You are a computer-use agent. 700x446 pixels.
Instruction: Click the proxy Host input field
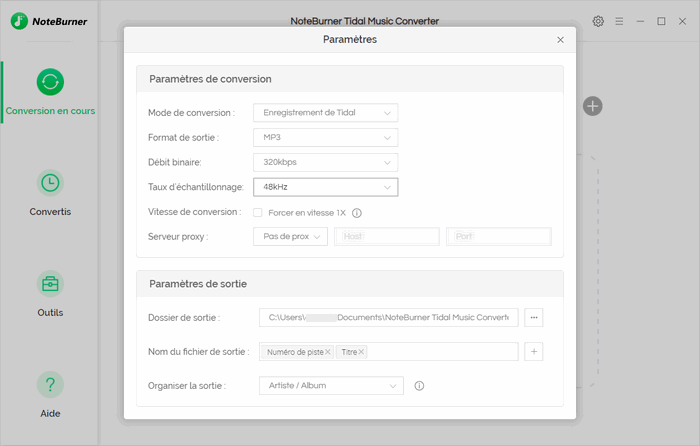click(387, 237)
